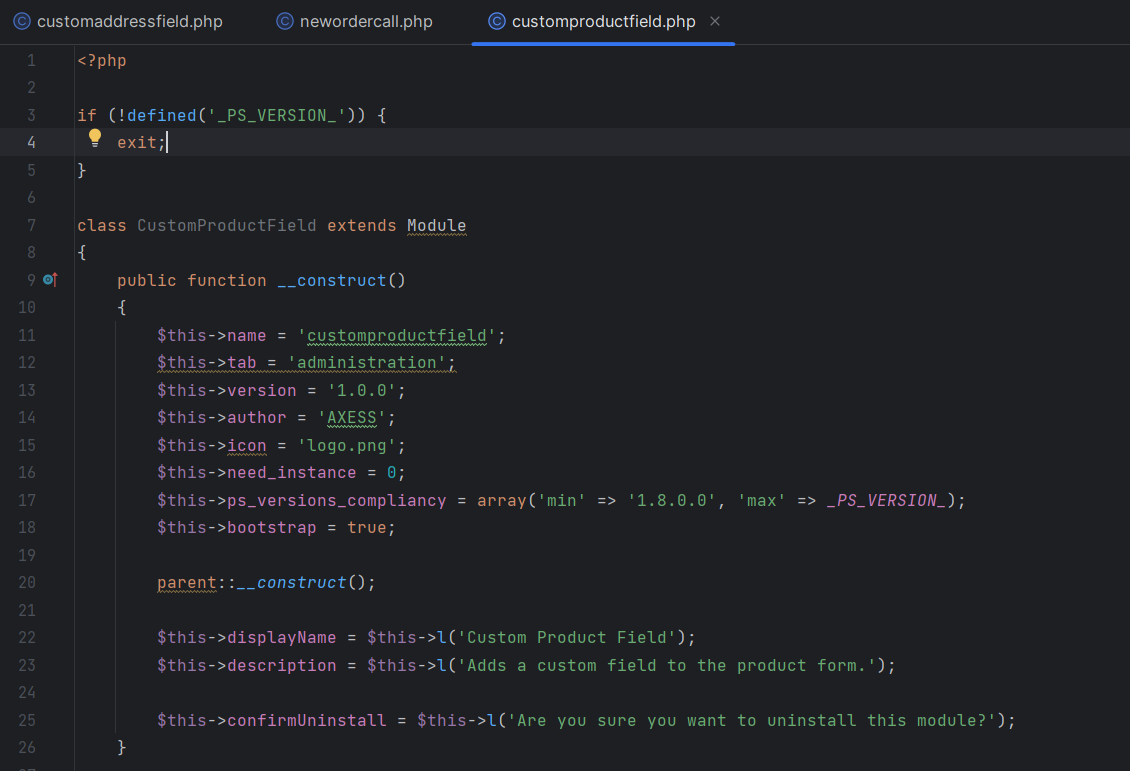Click the lightbulb quick-fix icon beside exit

pyautogui.click(x=95, y=138)
